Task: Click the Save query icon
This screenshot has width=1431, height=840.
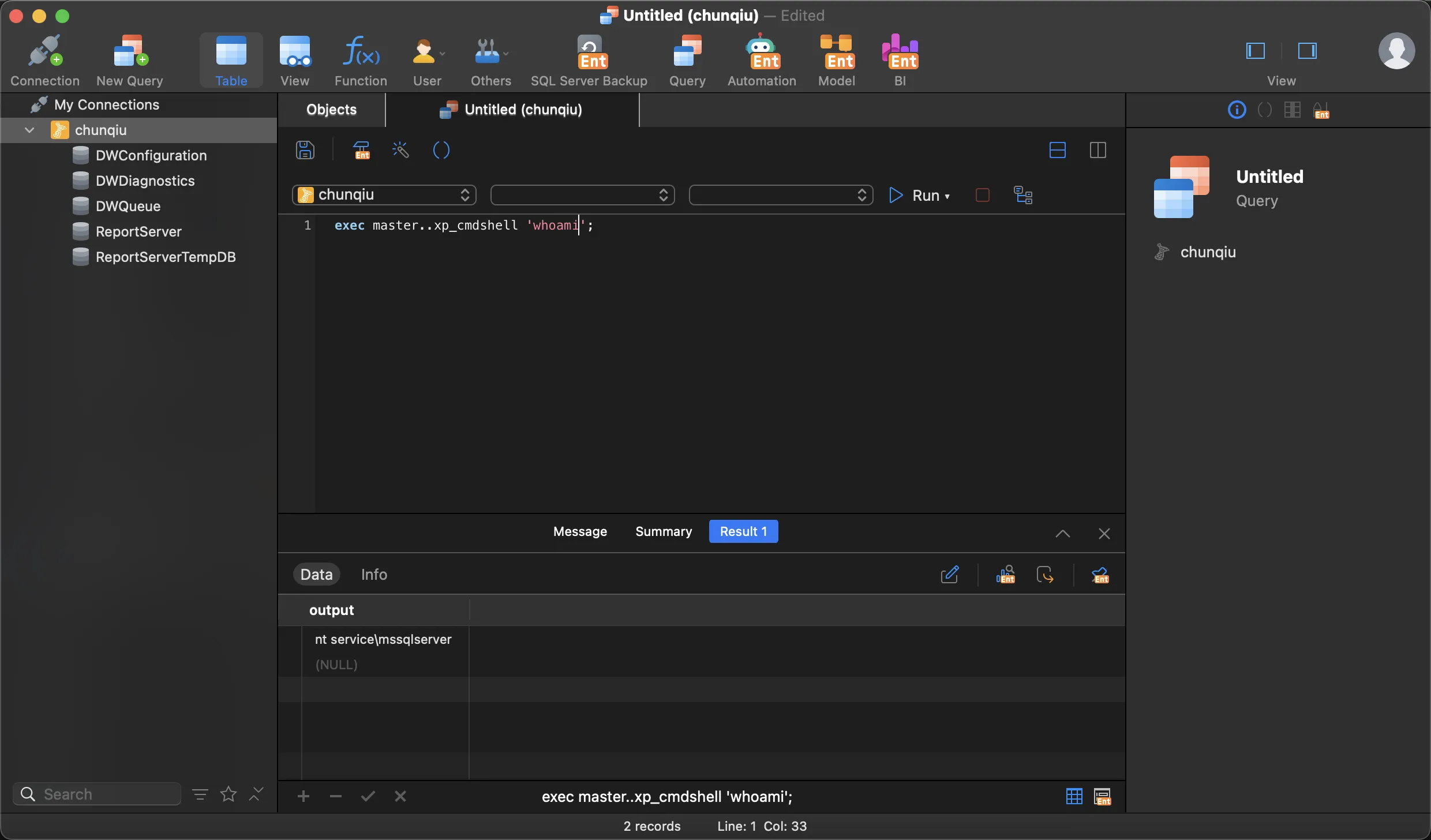Action: click(305, 151)
